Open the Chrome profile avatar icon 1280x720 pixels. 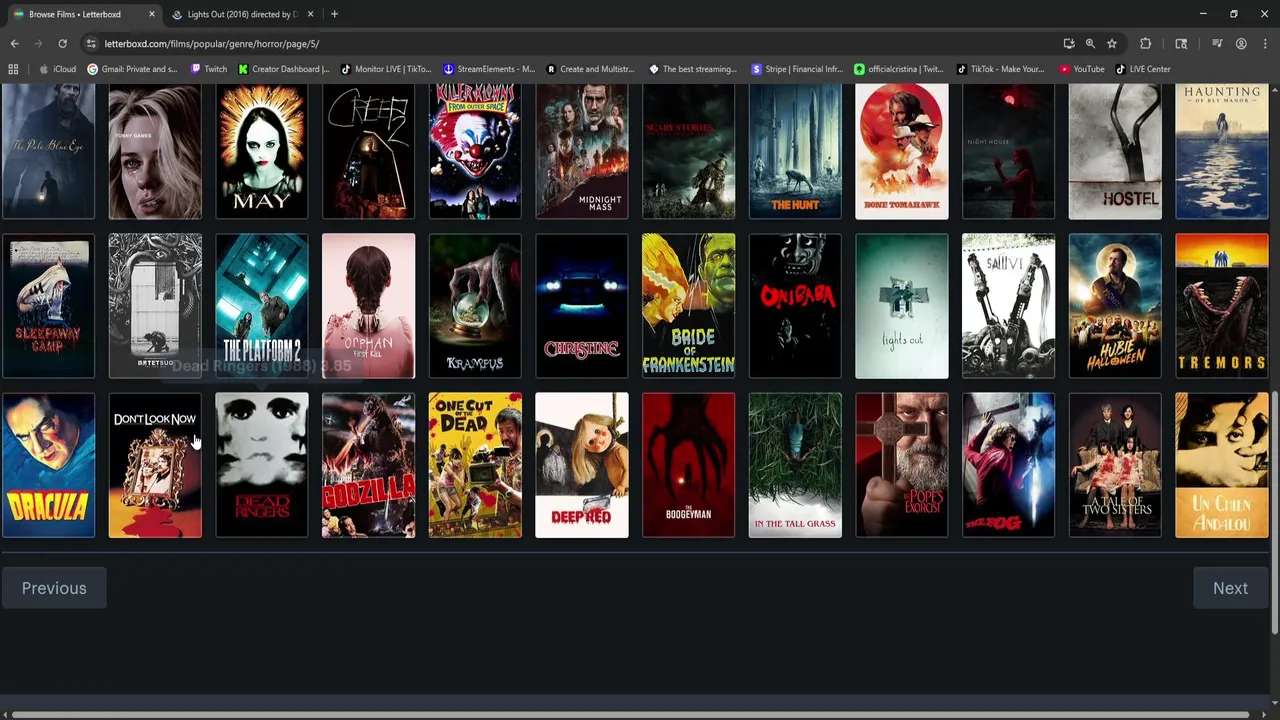point(1241,44)
